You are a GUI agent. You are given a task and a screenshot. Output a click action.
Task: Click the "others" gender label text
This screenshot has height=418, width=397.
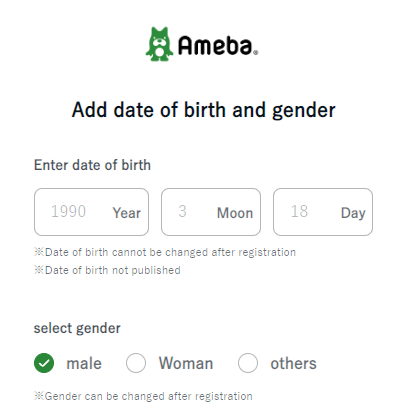[x=293, y=363]
